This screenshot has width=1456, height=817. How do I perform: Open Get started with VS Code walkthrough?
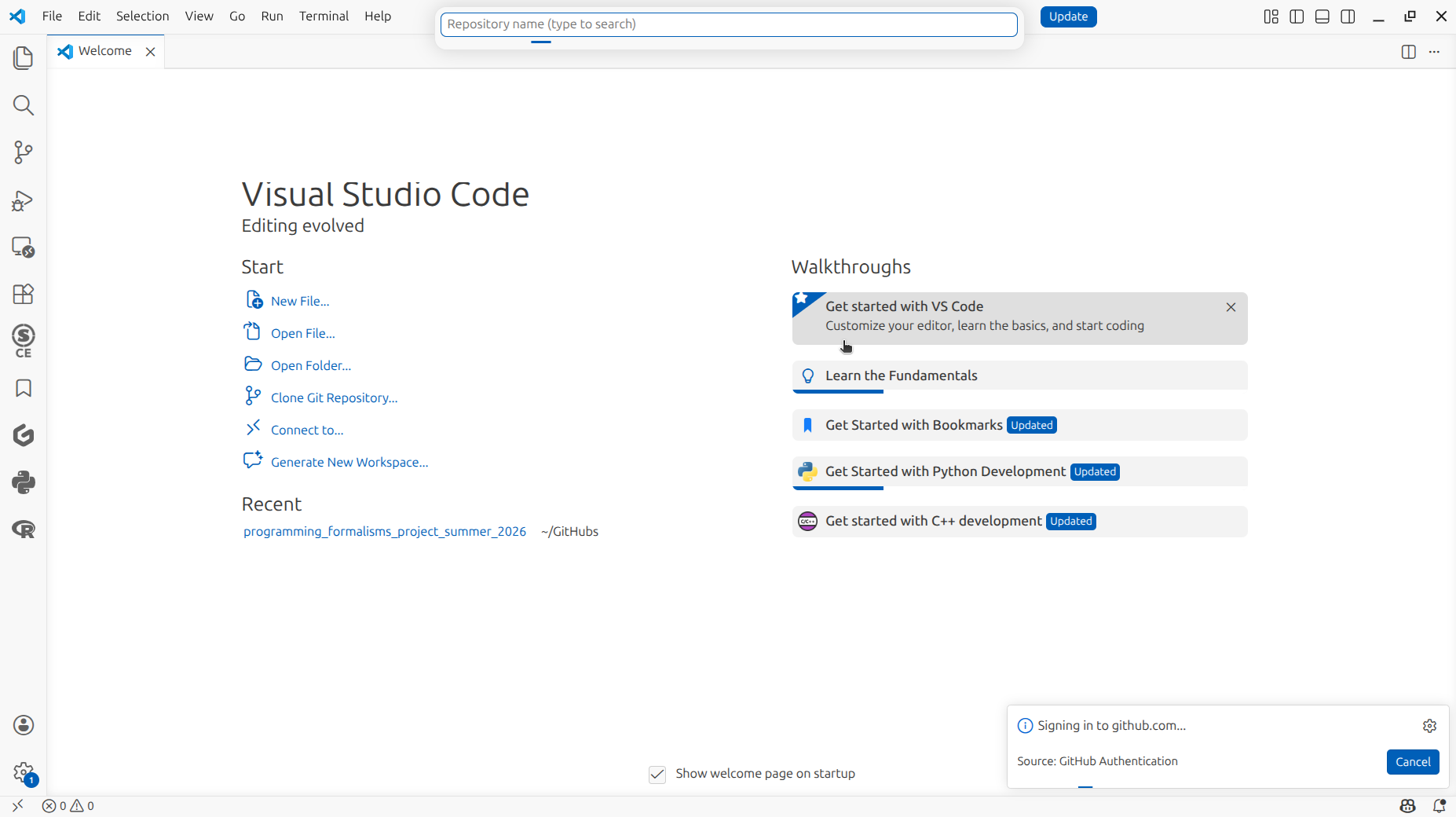[x=1019, y=318]
